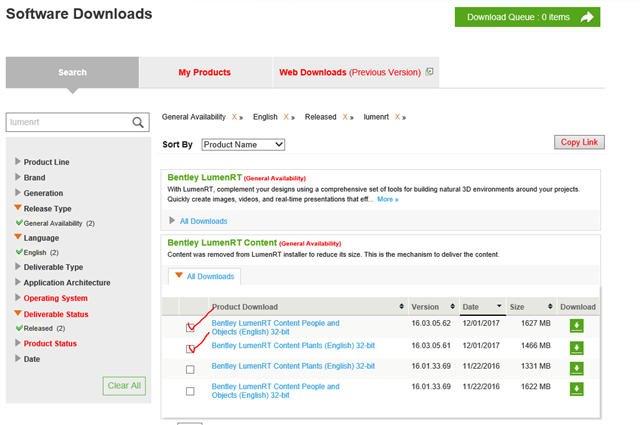Remove the lumenrt filter X
This screenshot has height=425, width=640.
397,117
